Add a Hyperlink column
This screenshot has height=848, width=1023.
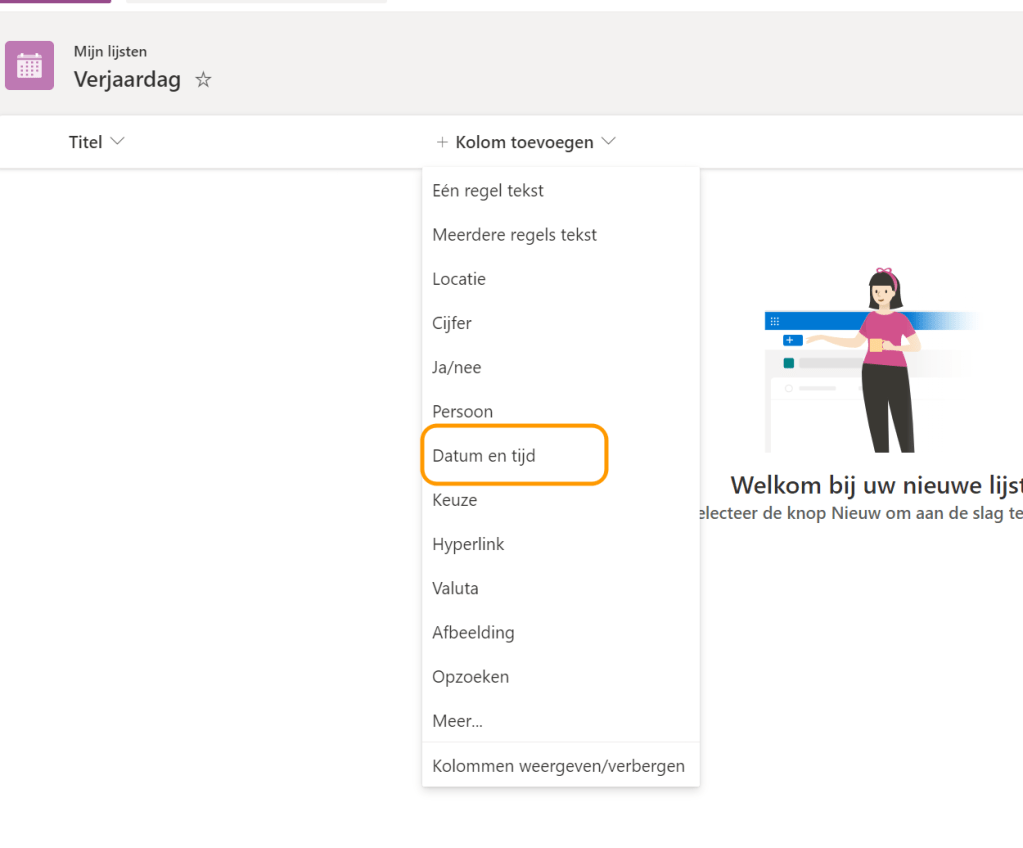(468, 544)
